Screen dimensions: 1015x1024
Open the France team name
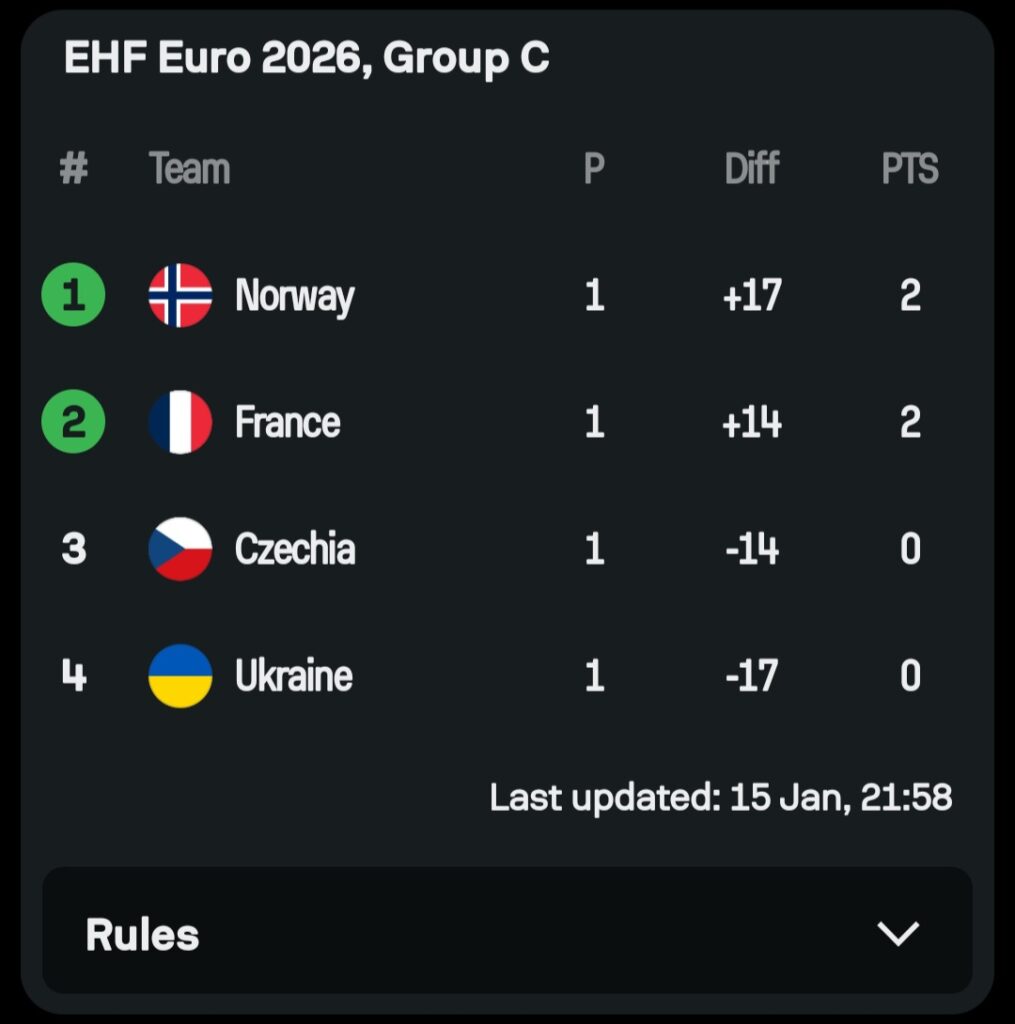[x=288, y=422]
